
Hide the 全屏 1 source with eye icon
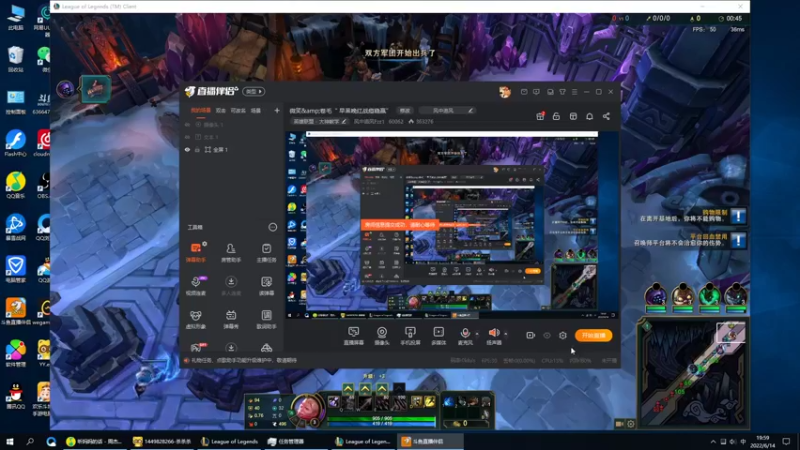point(187,149)
